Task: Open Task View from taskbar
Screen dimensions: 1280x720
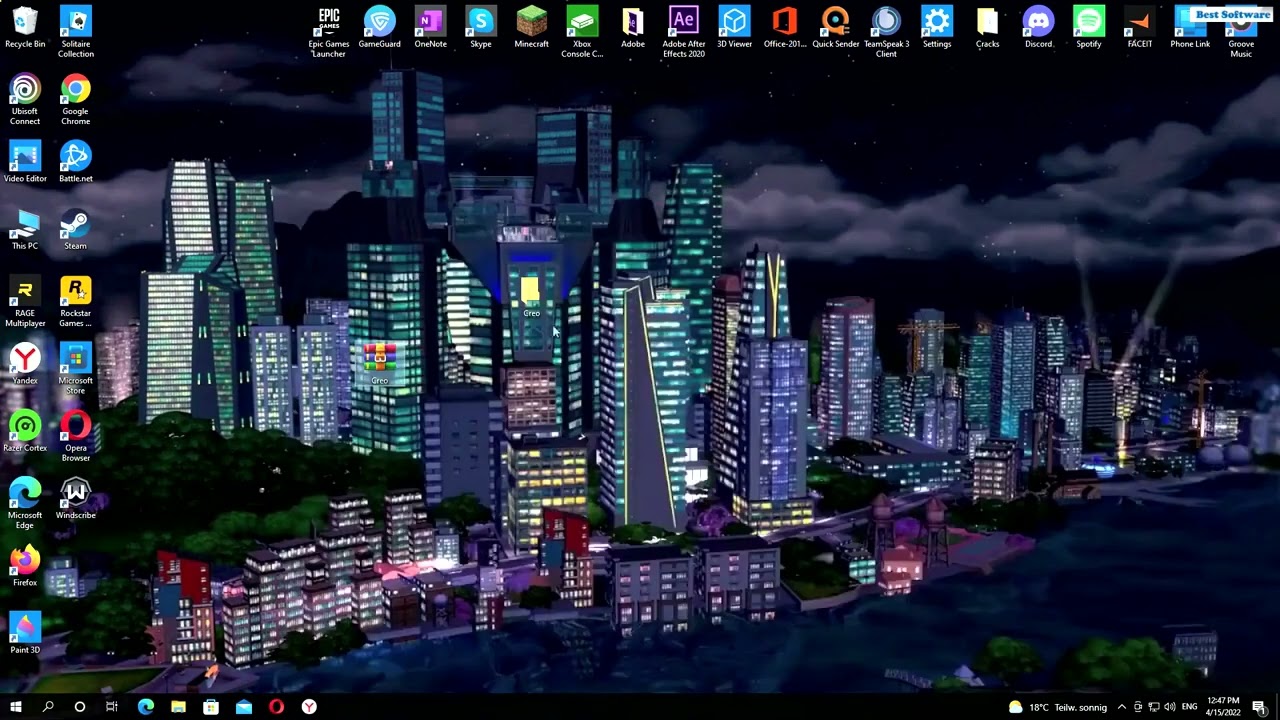Action: (112, 707)
